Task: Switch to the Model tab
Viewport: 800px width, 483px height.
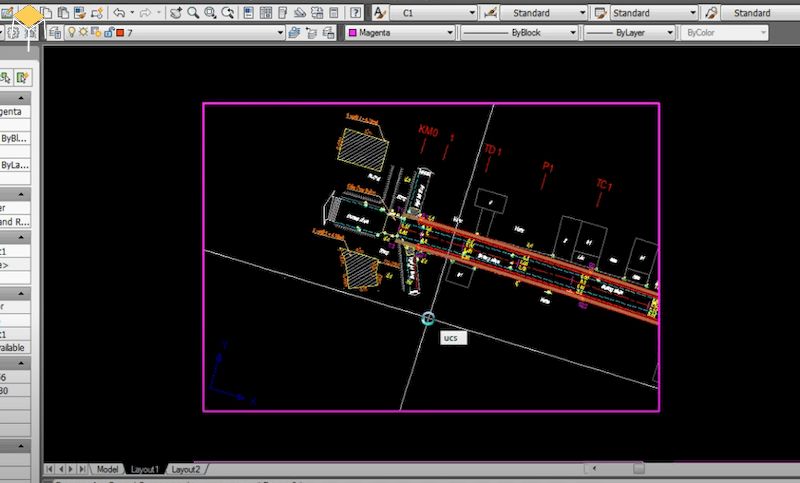Action: click(x=107, y=469)
